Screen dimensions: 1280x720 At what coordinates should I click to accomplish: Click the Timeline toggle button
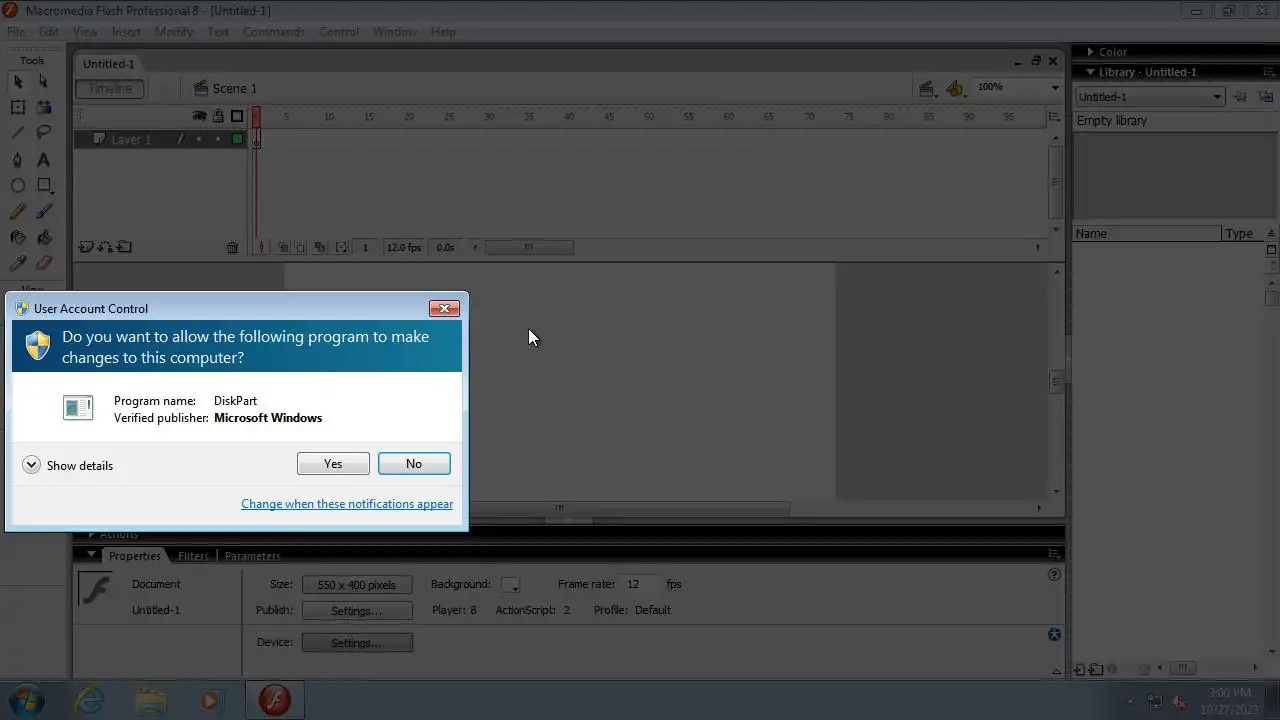(110, 89)
